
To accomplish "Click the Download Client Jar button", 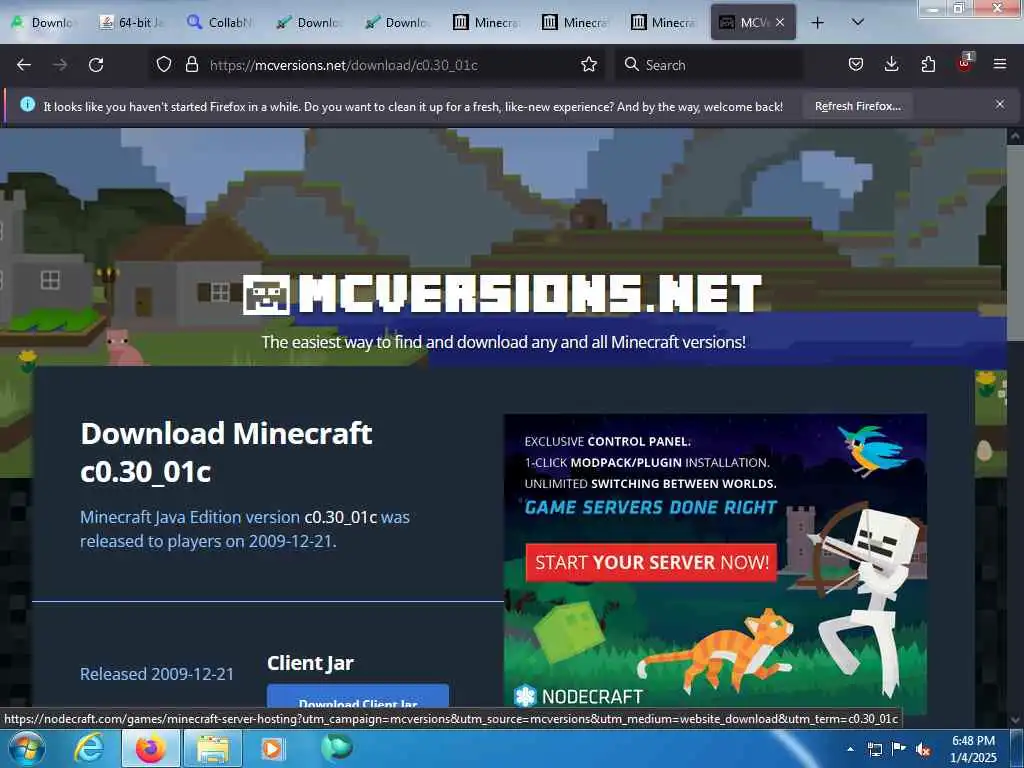I will pyautogui.click(x=358, y=696).
